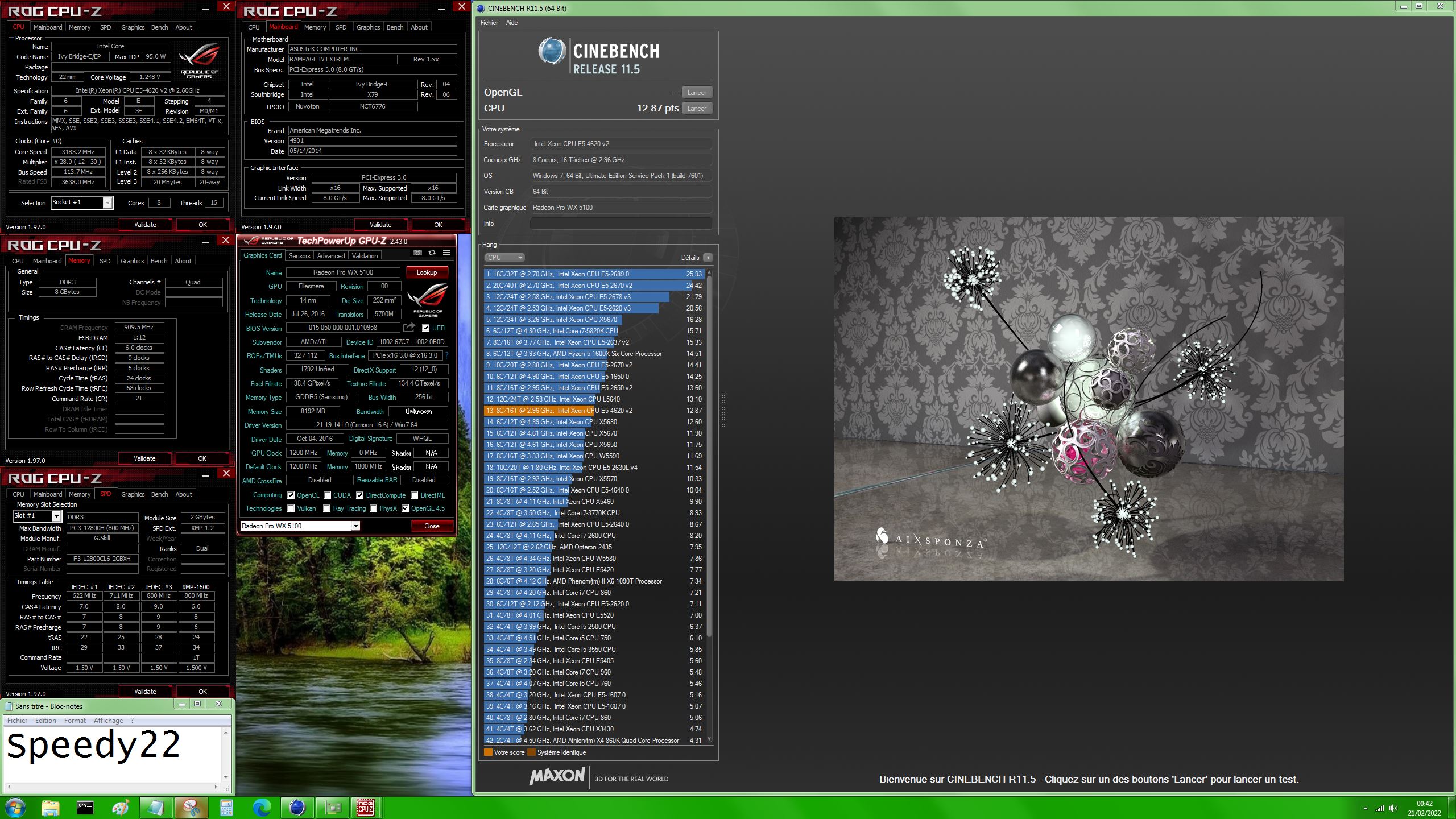Open Fichier menu in Cinebench
The width and height of the screenshot is (1456, 819).
tap(489, 23)
